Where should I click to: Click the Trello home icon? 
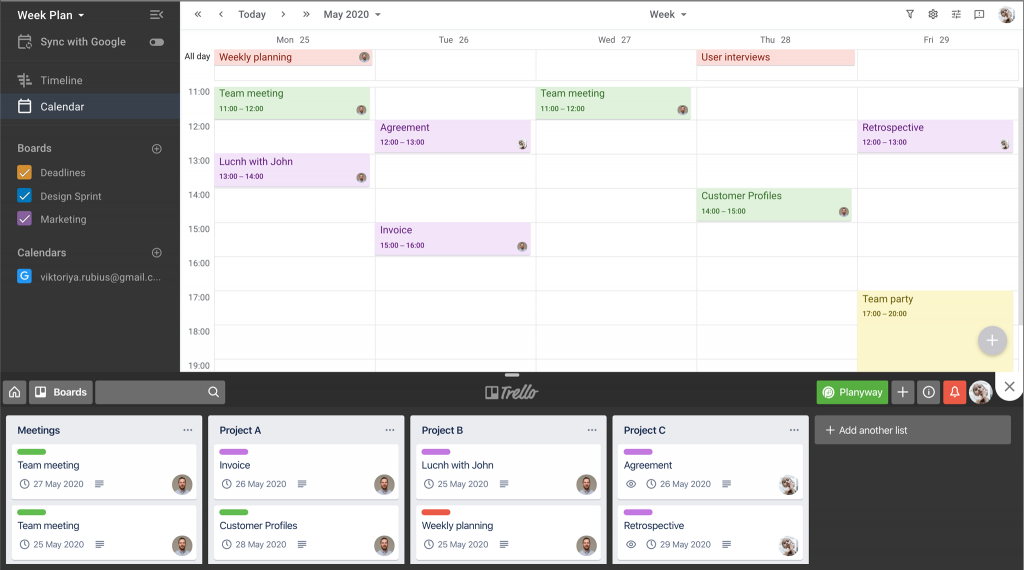(15, 392)
